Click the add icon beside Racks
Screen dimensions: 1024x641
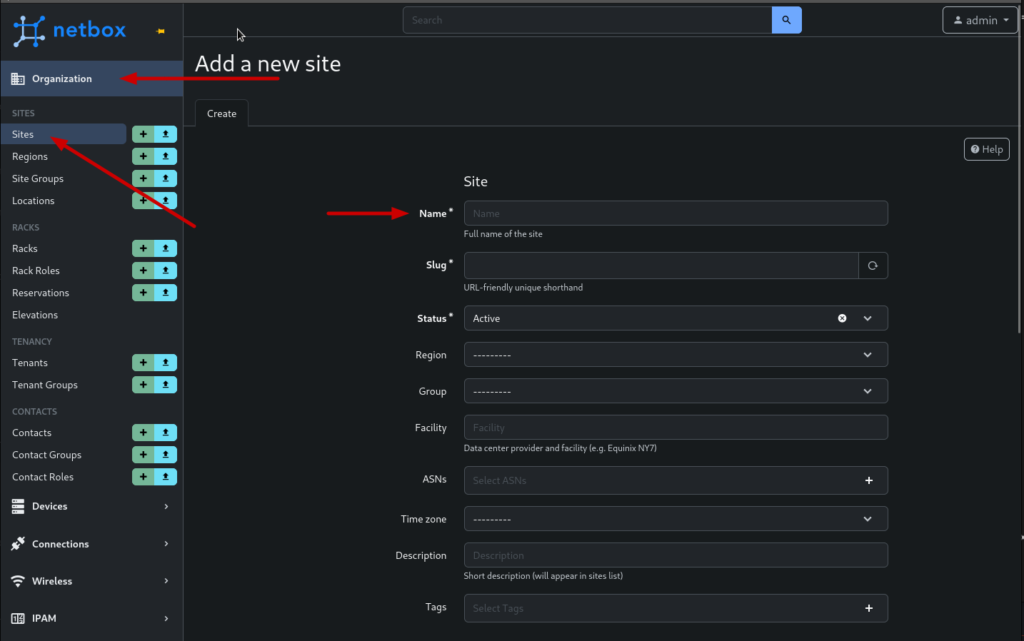coord(143,248)
